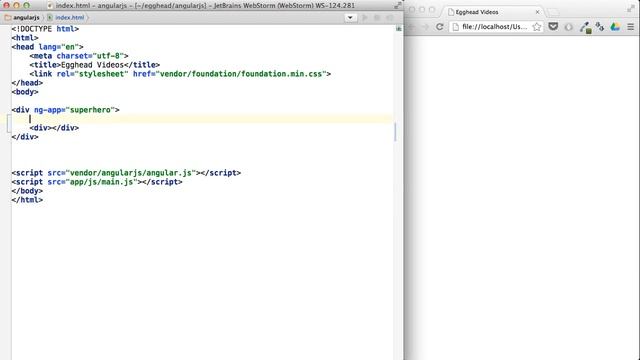Click the code inspection indicator in the editor

pos(398,28)
